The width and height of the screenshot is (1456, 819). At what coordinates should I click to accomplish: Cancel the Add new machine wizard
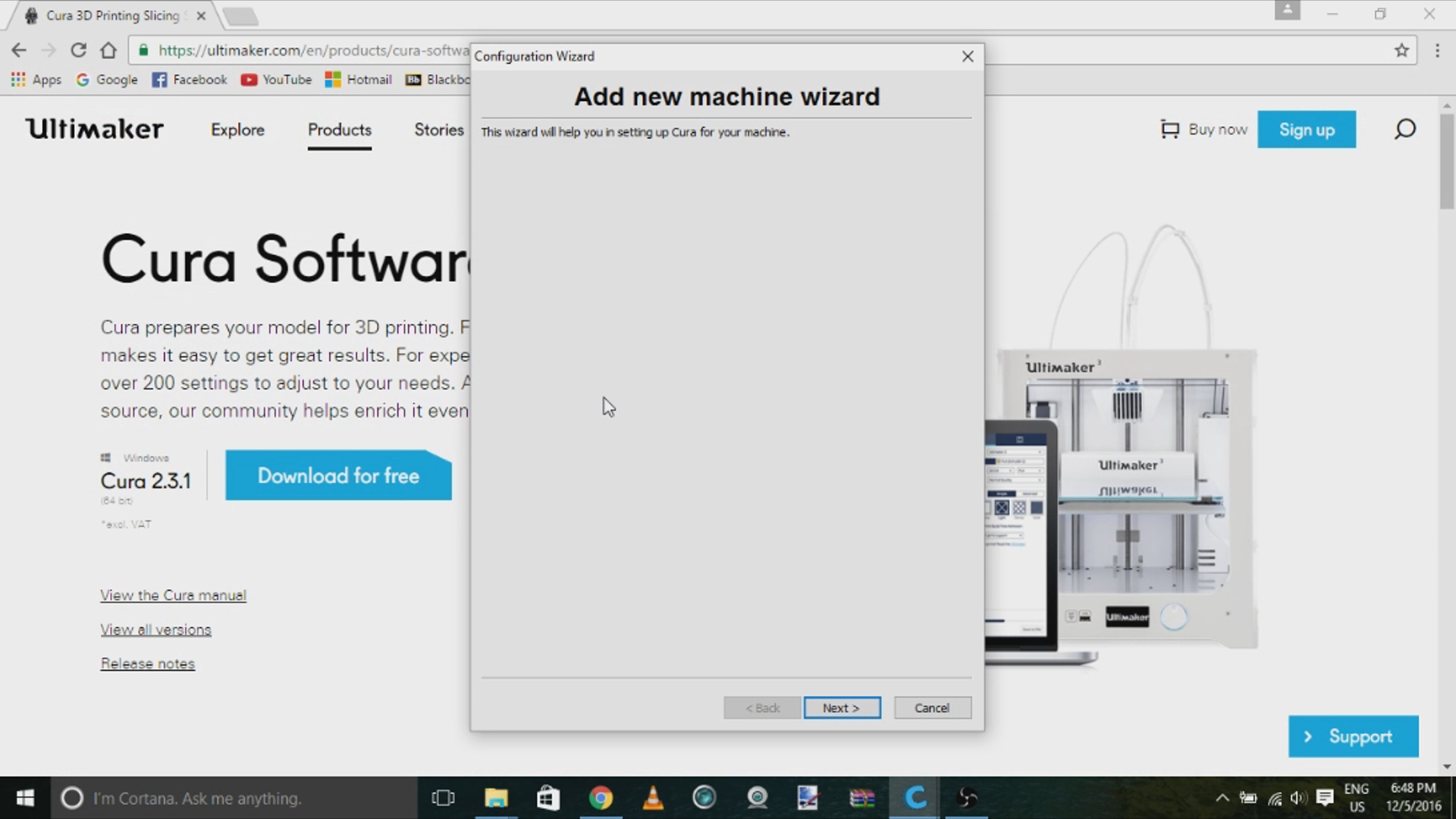coord(932,708)
